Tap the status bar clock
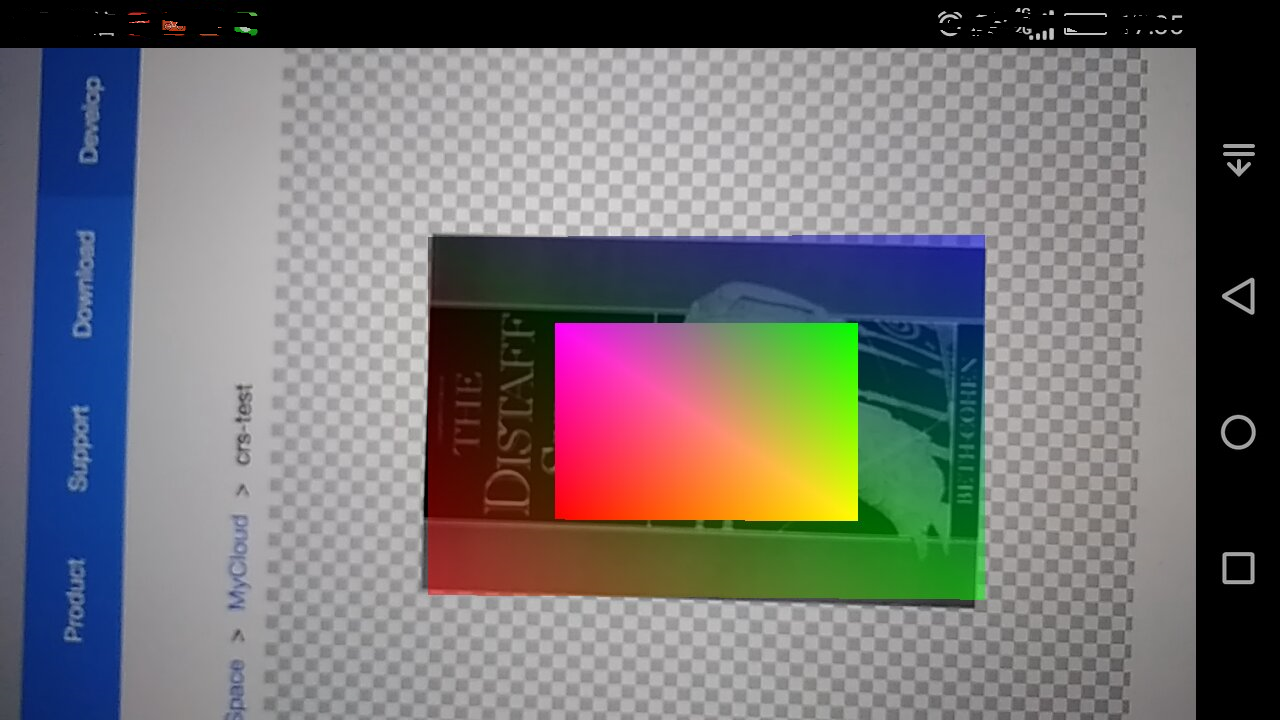Viewport: 1280px width, 720px height. click(1152, 24)
